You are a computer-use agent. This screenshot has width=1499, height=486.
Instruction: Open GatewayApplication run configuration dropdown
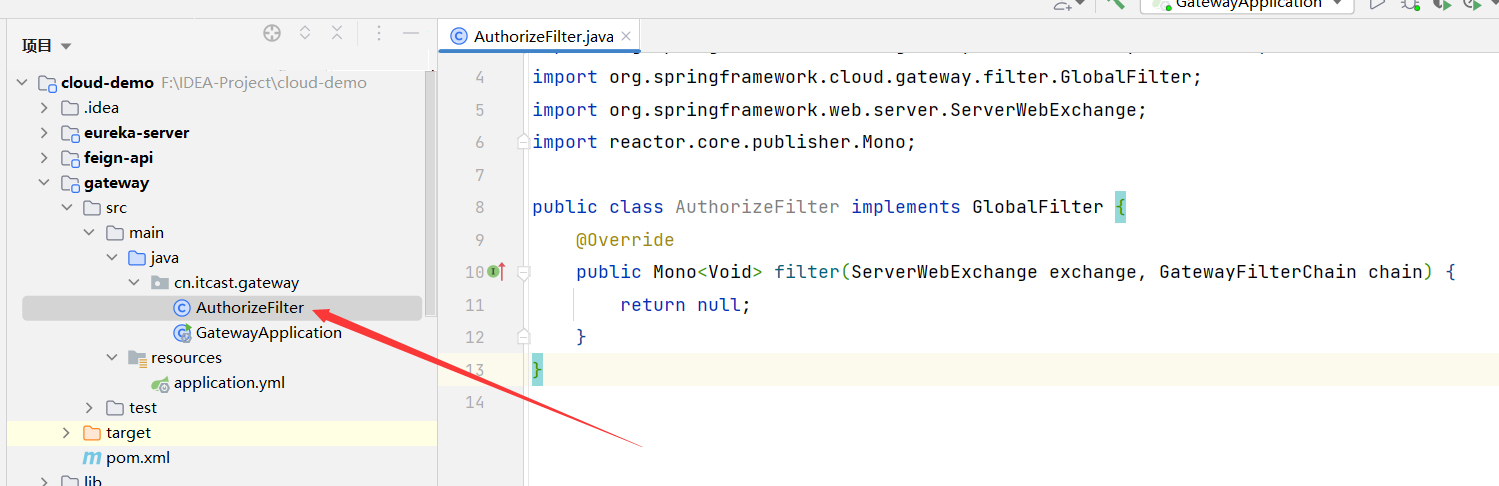(1247, 4)
